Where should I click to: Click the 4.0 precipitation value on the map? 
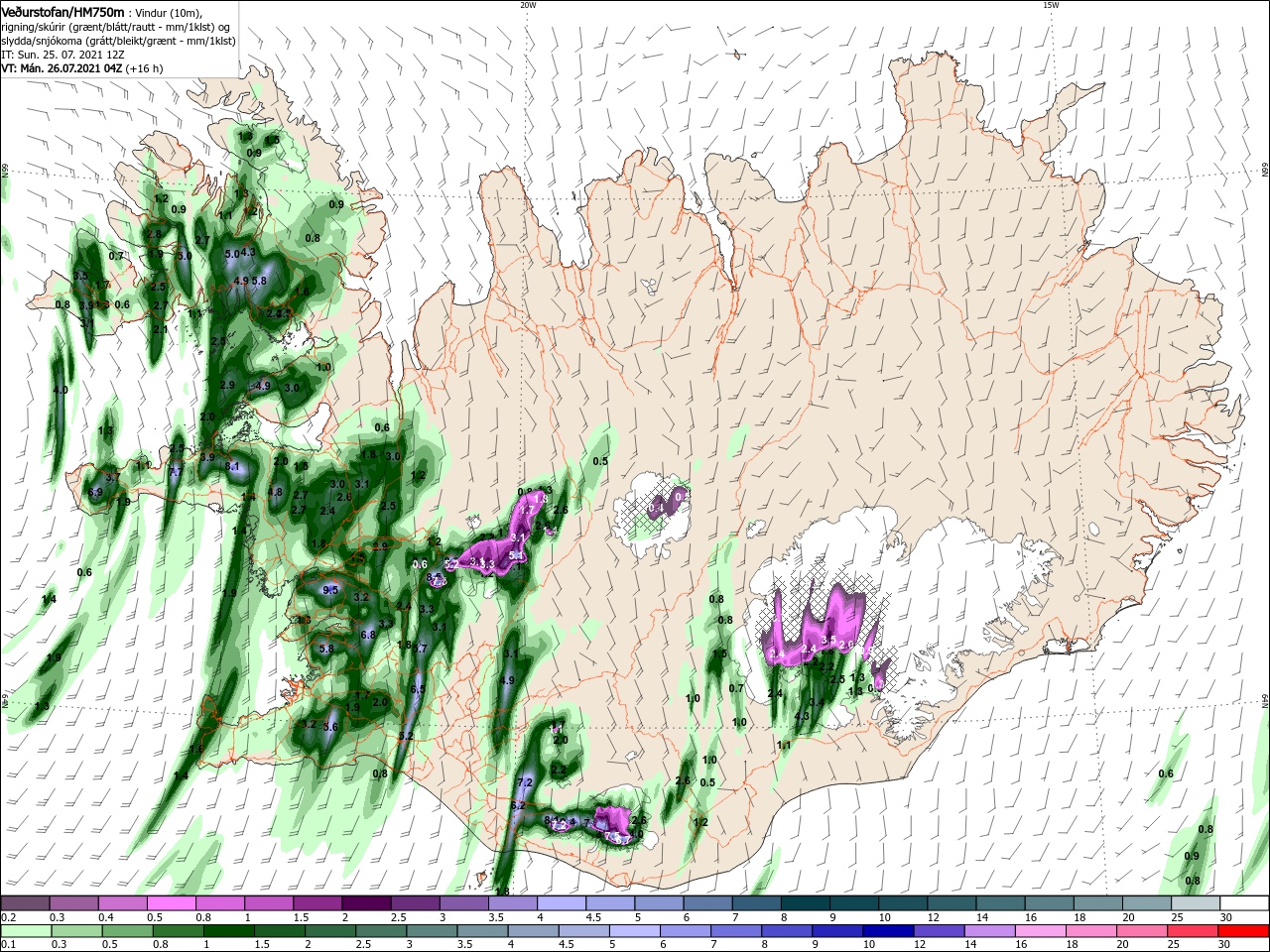point(61,390)
